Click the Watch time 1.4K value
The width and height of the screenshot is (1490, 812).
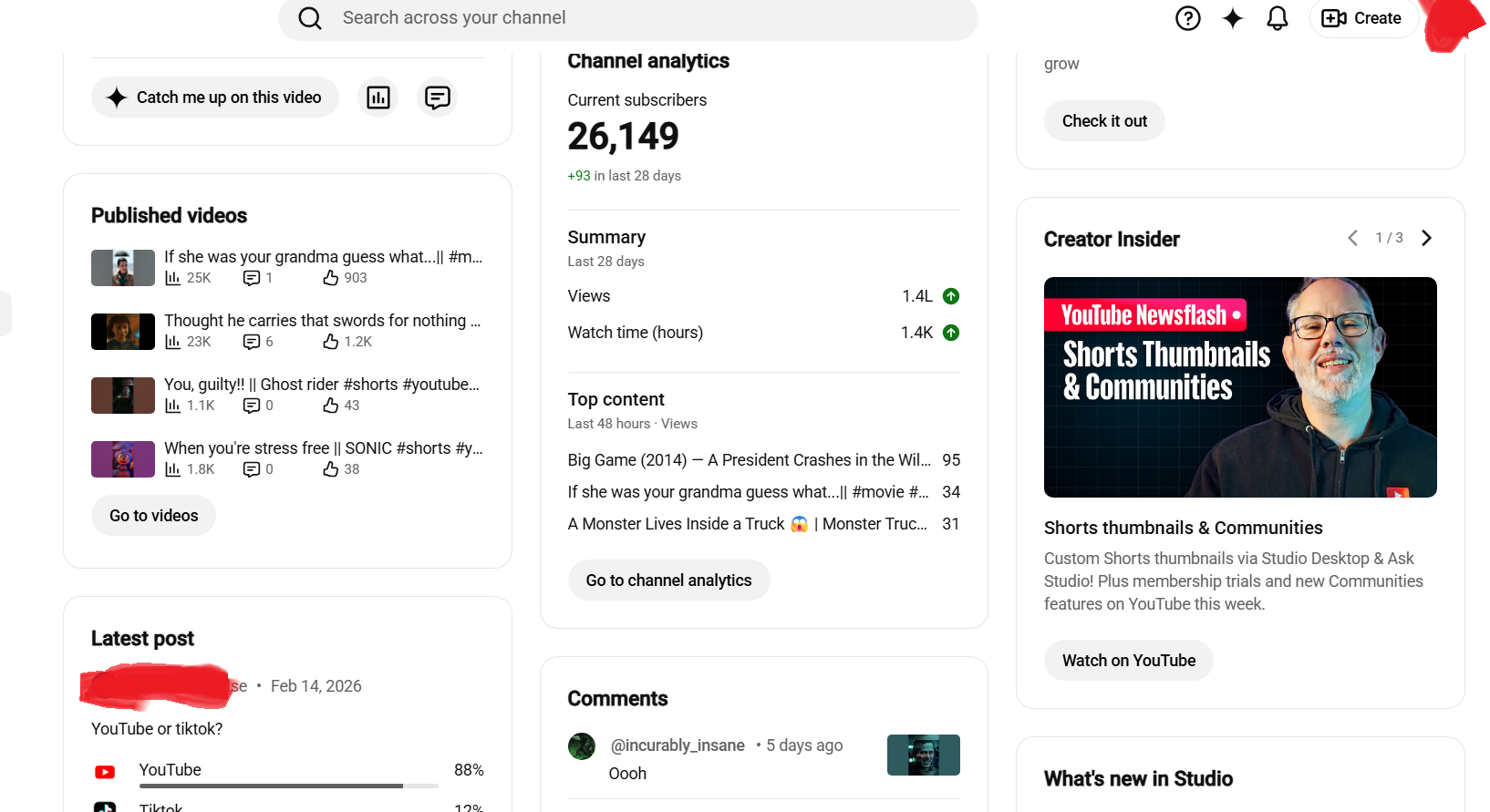[x=916, y=333]
